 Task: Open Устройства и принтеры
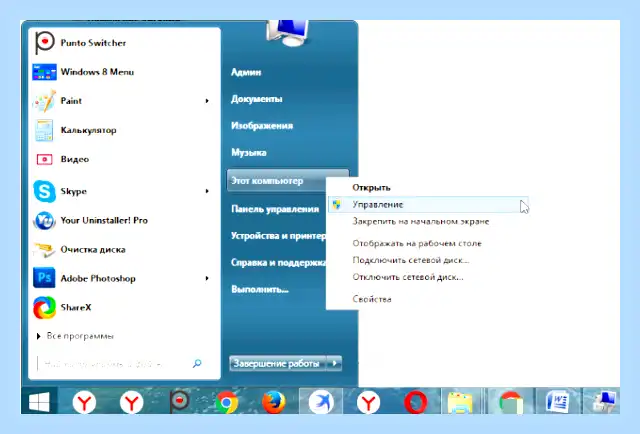tap(278, 236)
